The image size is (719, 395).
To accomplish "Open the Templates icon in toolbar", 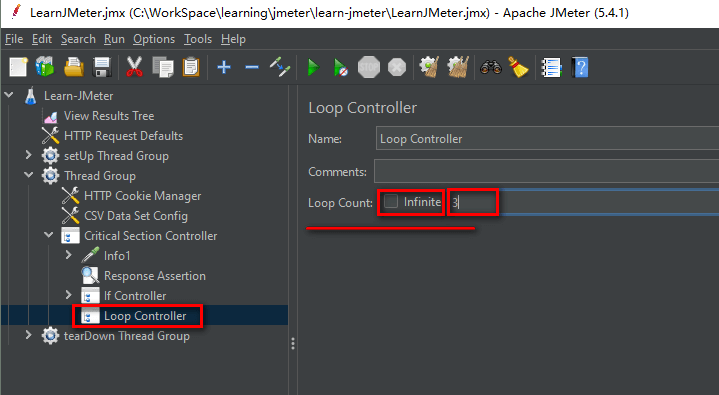I will pyautogui.click(x=45, y=67).
